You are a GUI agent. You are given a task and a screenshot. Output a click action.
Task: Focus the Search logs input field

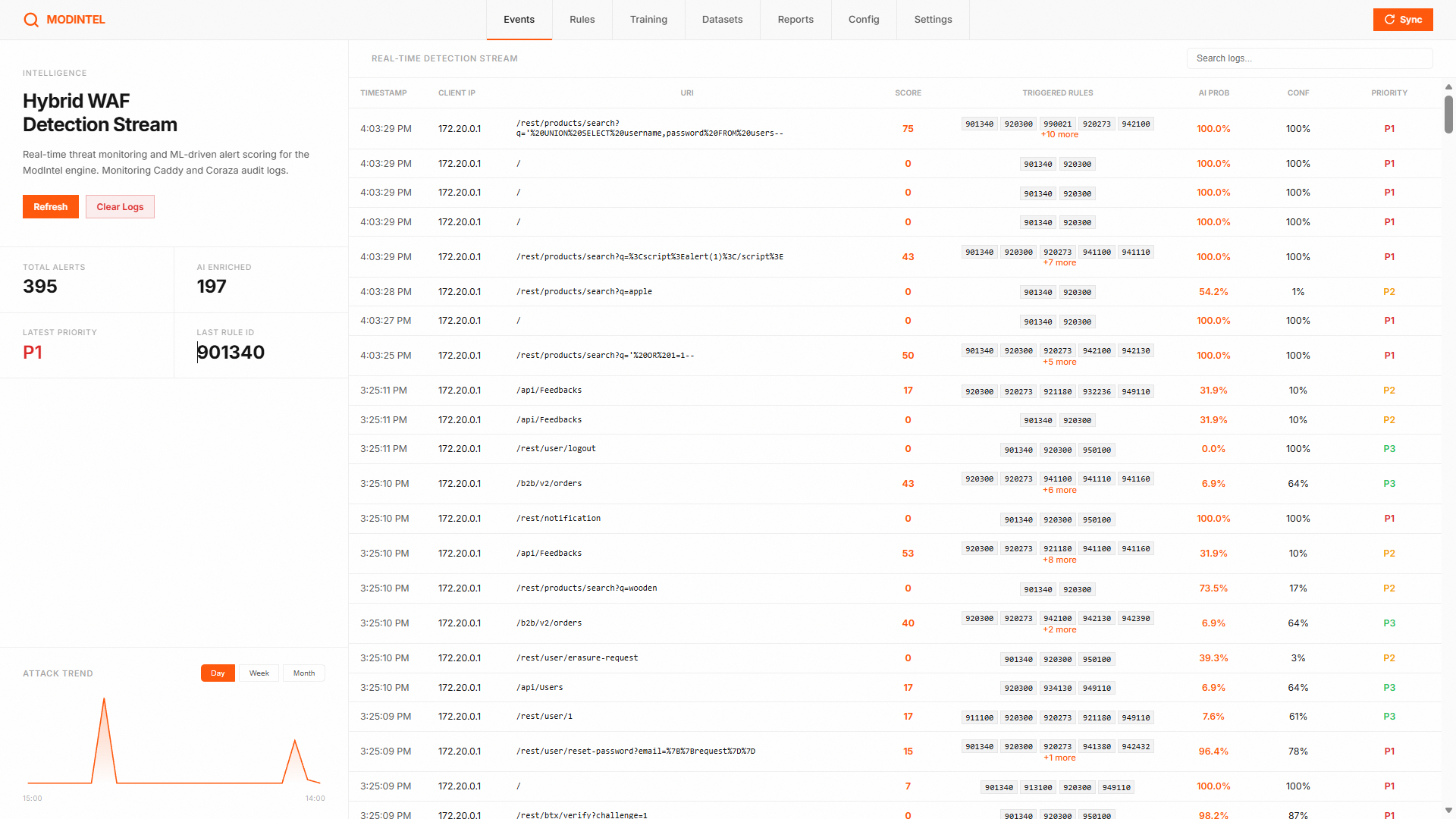pos(1309,58)
